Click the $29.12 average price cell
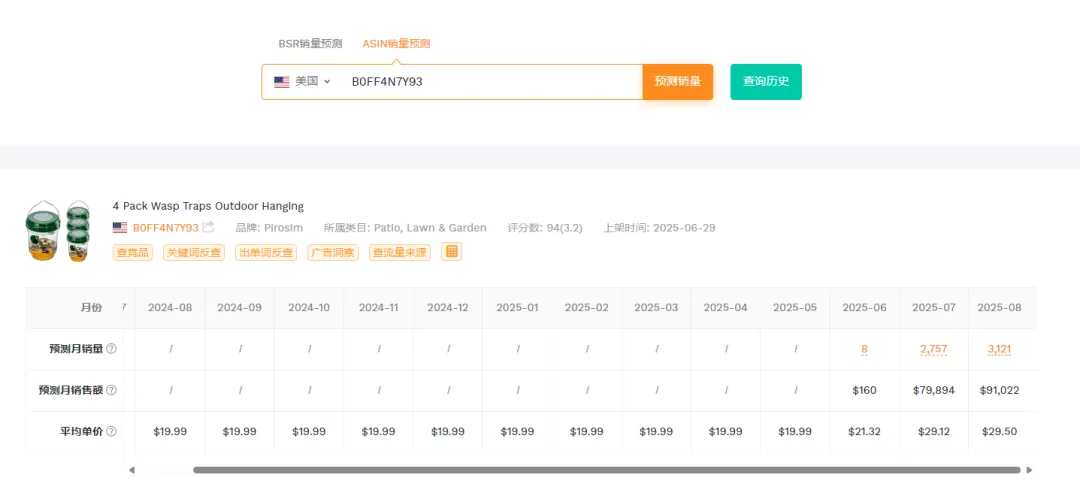 point(934,431)
